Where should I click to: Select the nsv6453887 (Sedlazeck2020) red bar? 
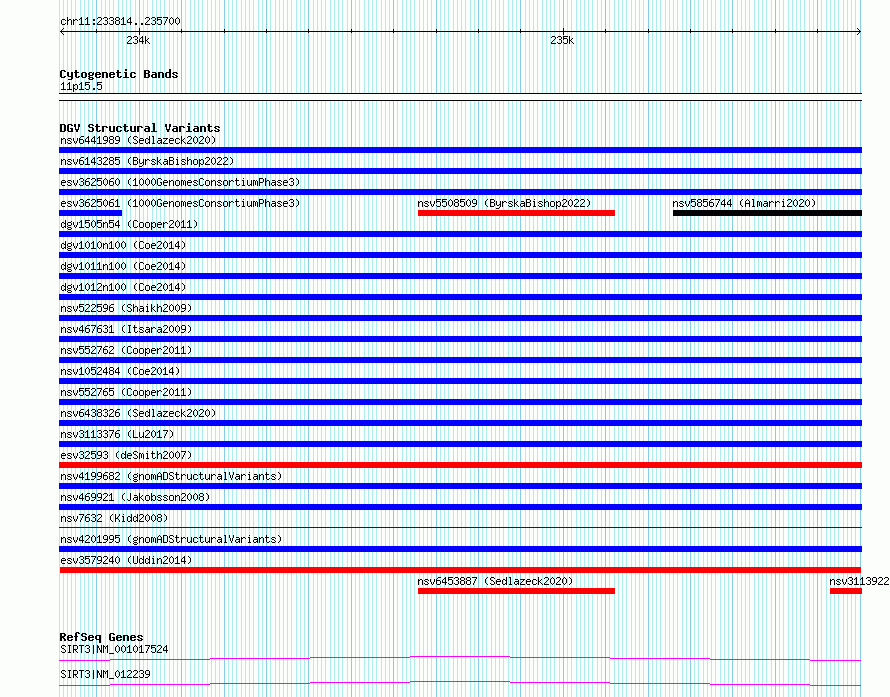515,591
